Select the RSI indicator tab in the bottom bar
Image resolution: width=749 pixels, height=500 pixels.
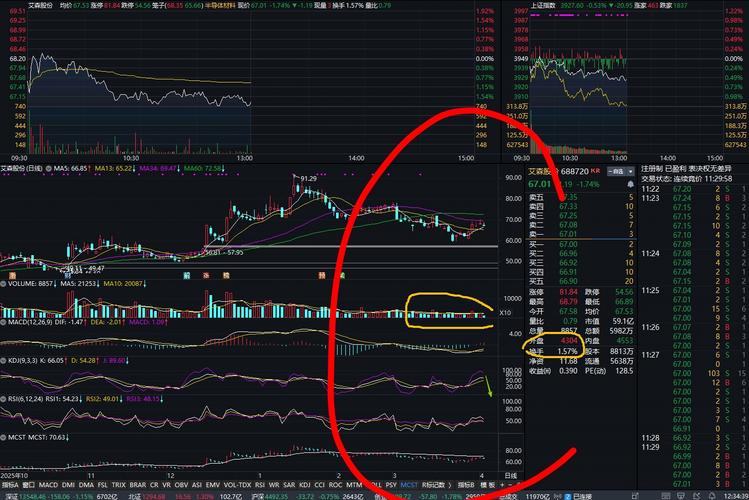[260, 485]
